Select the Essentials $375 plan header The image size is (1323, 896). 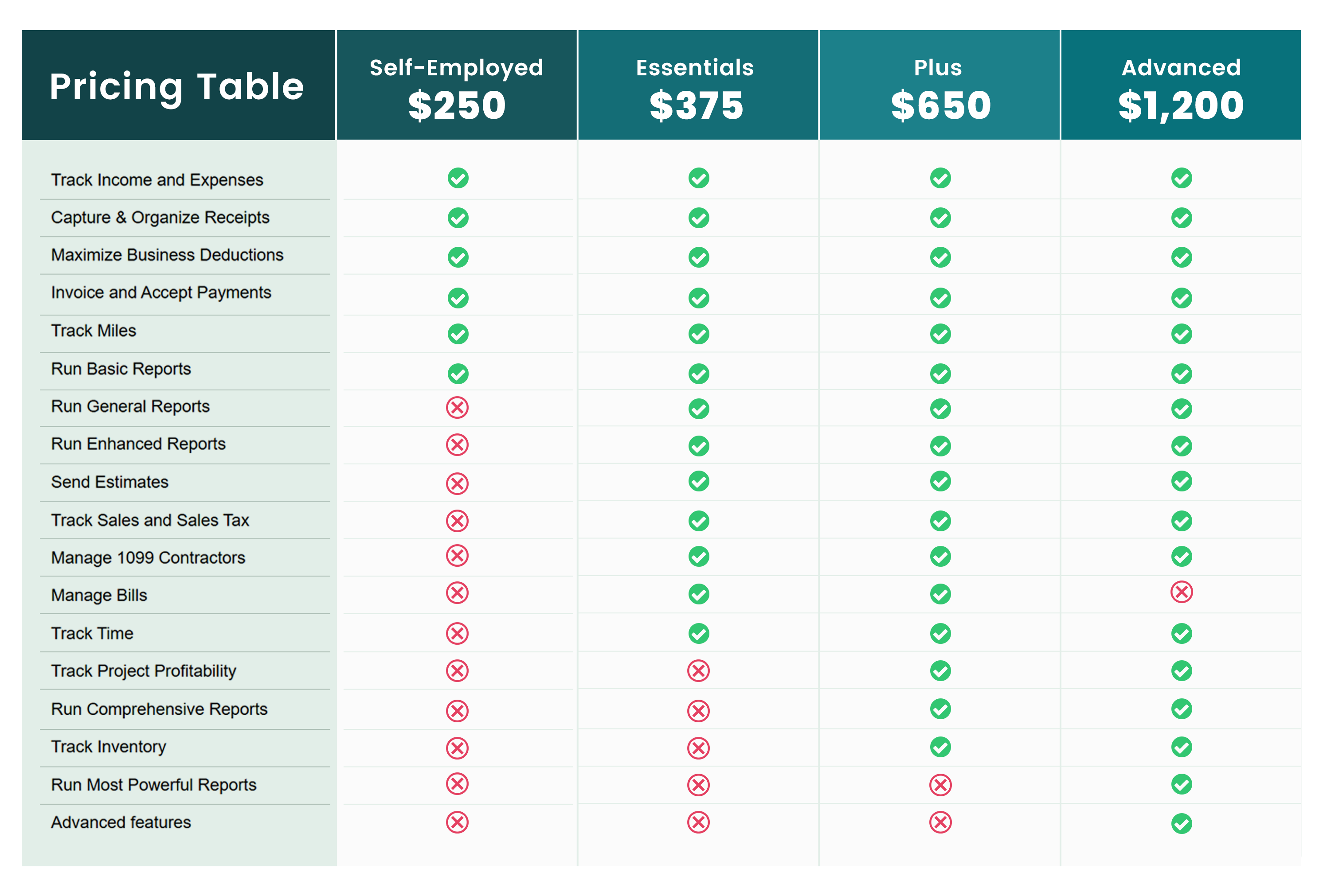[697, 86]
